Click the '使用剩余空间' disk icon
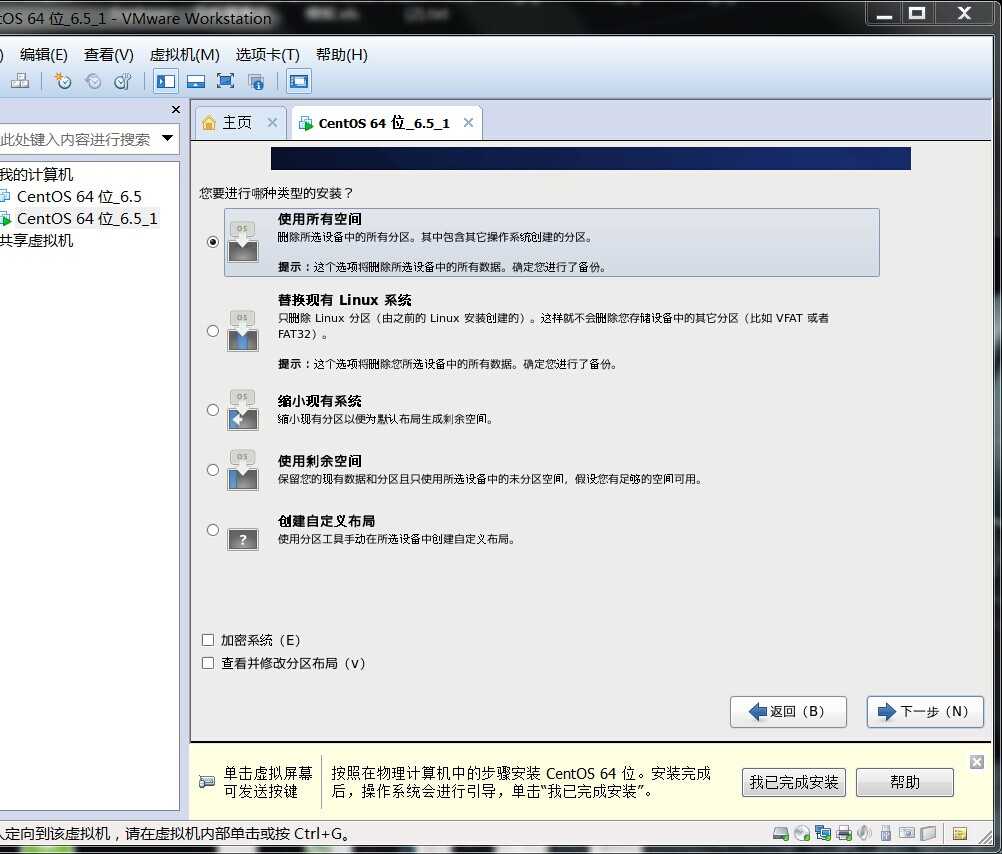This screenshot has width=1002, height=854. point(243,470)
